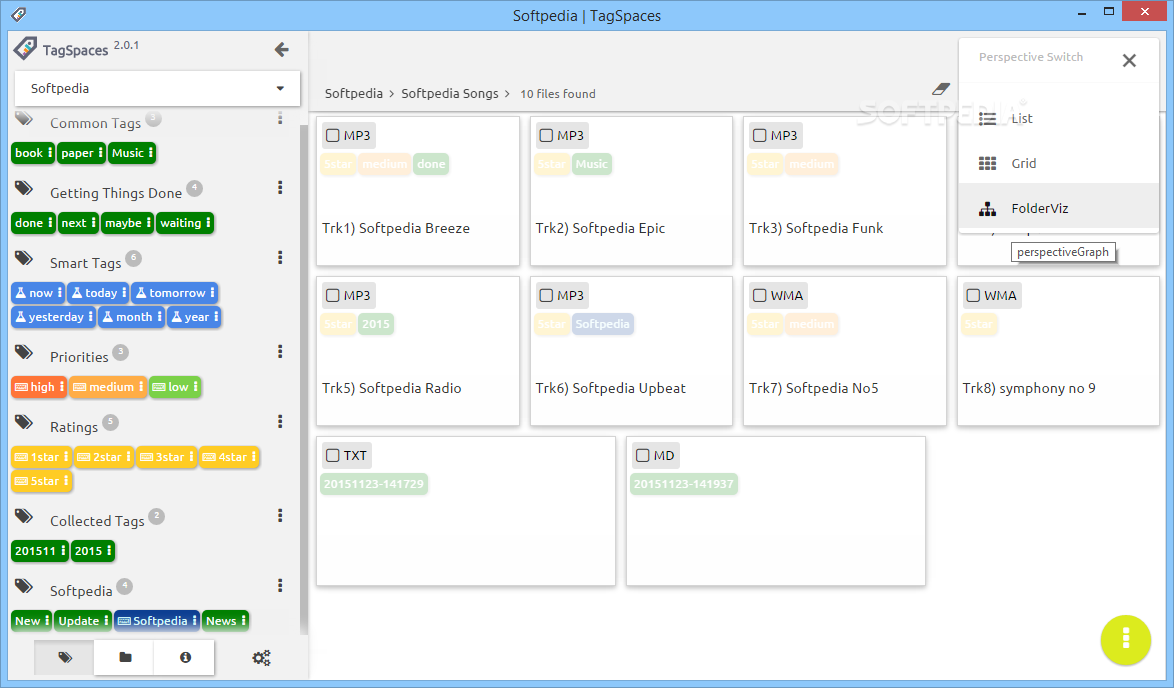Toggle the Getting Things Done group icon

click(24, 188)
